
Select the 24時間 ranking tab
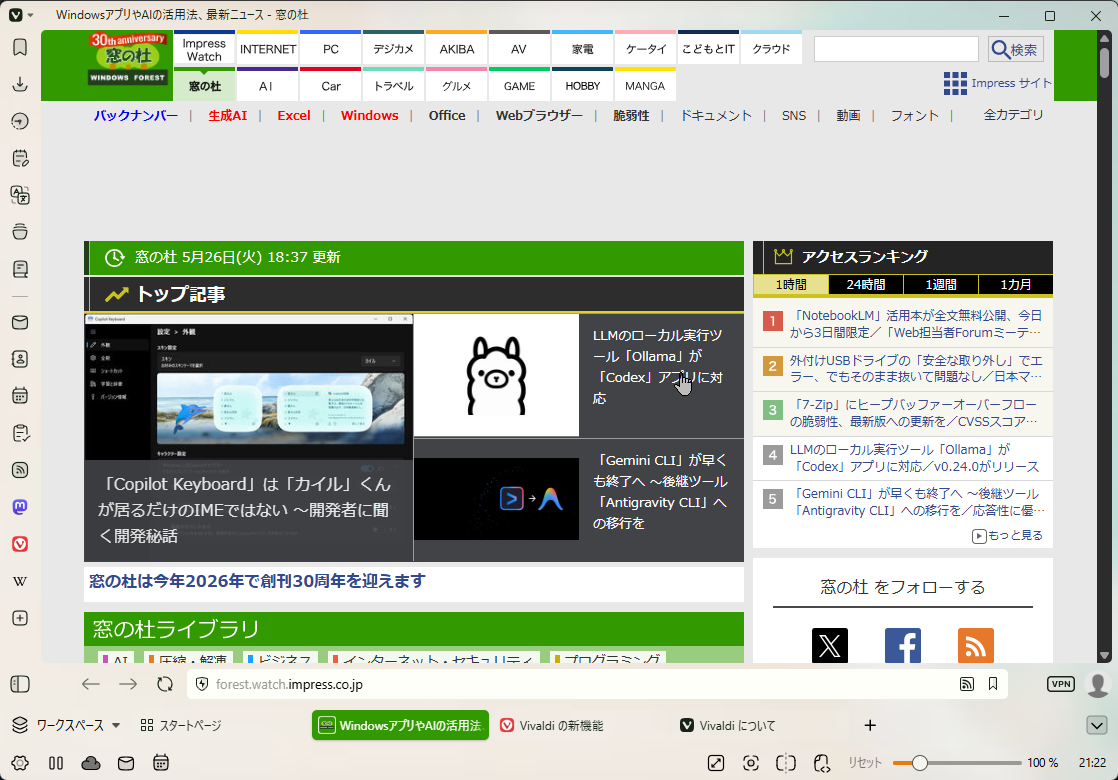(866, 284)
